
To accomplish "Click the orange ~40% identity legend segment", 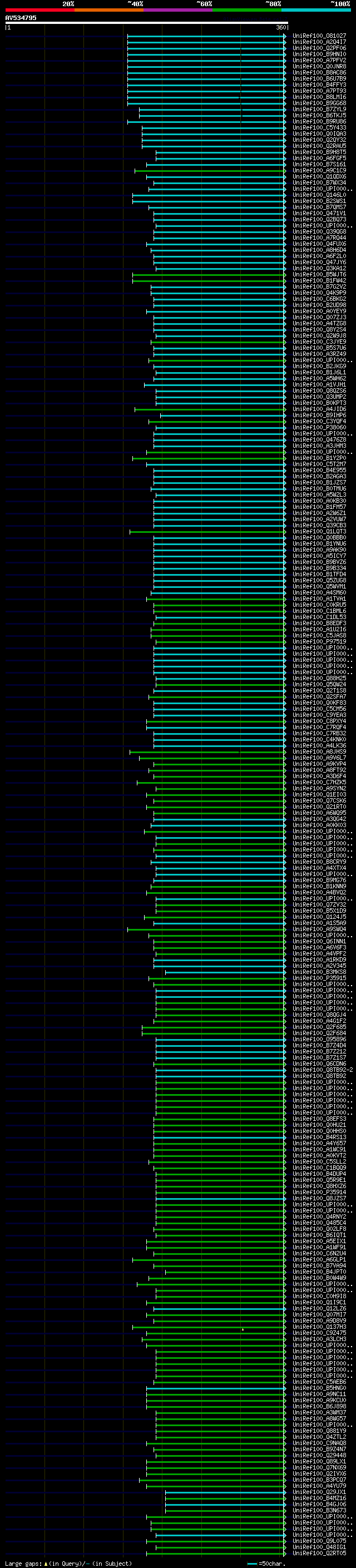I will click(109, 10).
